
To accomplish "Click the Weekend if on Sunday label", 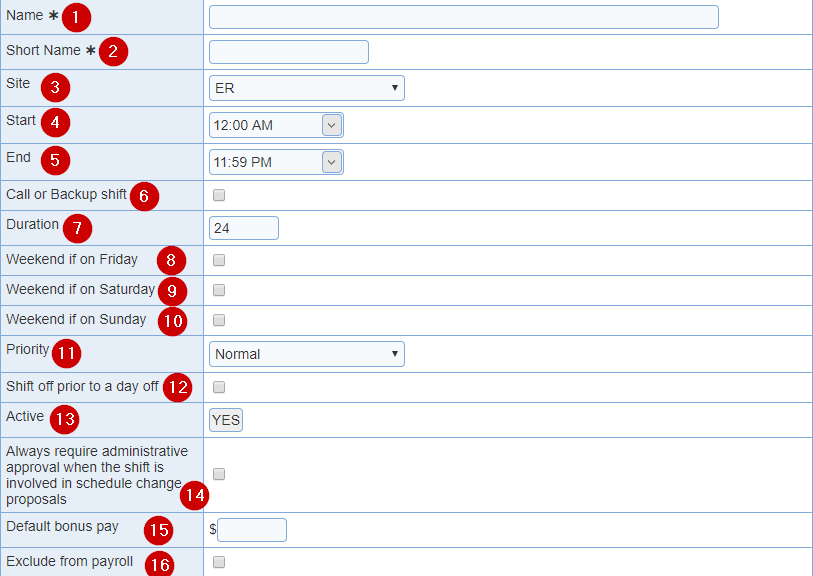I will point(76,319).
